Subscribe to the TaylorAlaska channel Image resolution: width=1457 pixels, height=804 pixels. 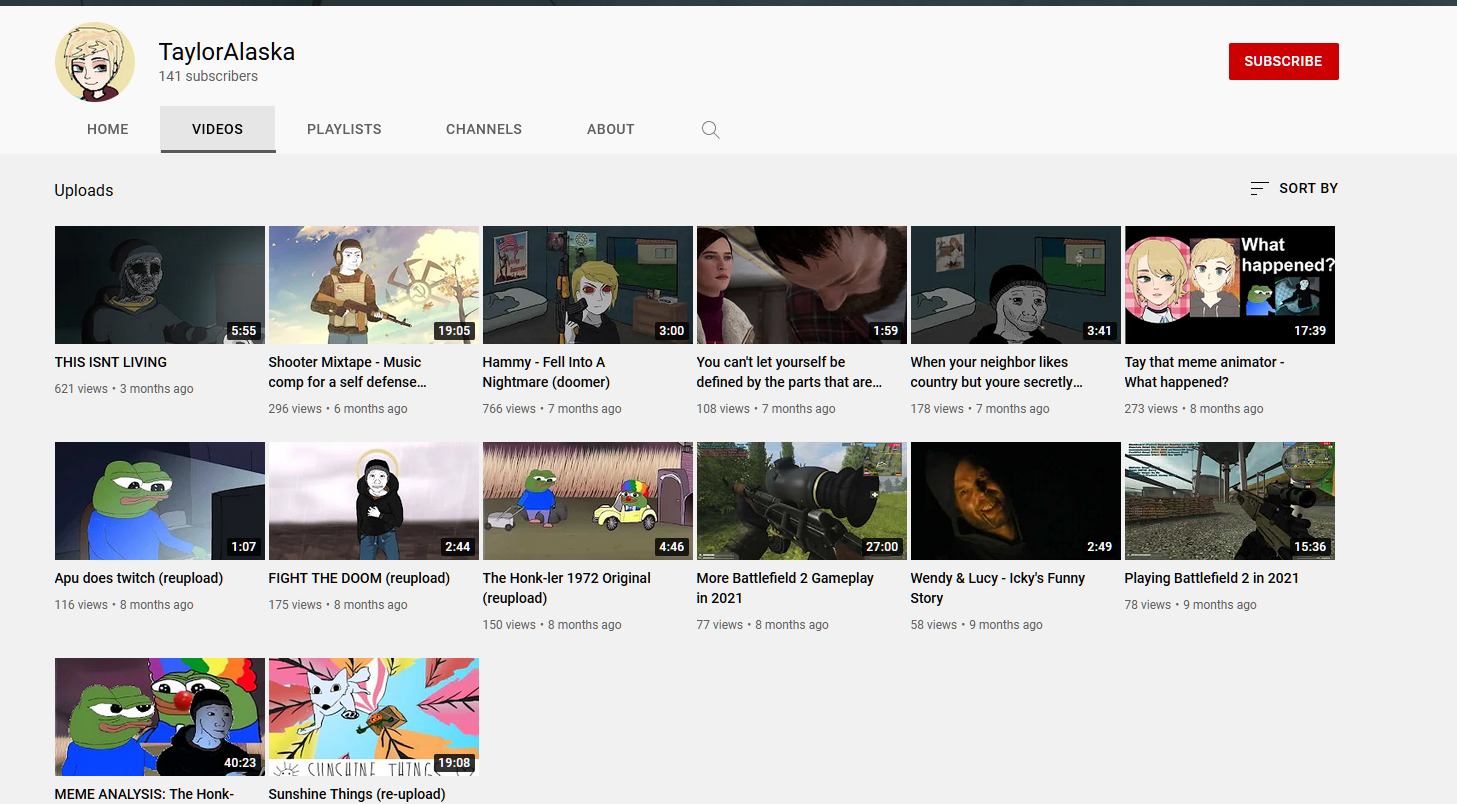tap(1283, 61)
